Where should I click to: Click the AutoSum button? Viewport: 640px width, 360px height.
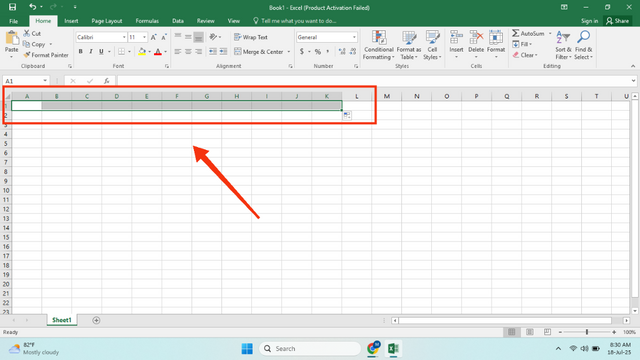point(528,33)
